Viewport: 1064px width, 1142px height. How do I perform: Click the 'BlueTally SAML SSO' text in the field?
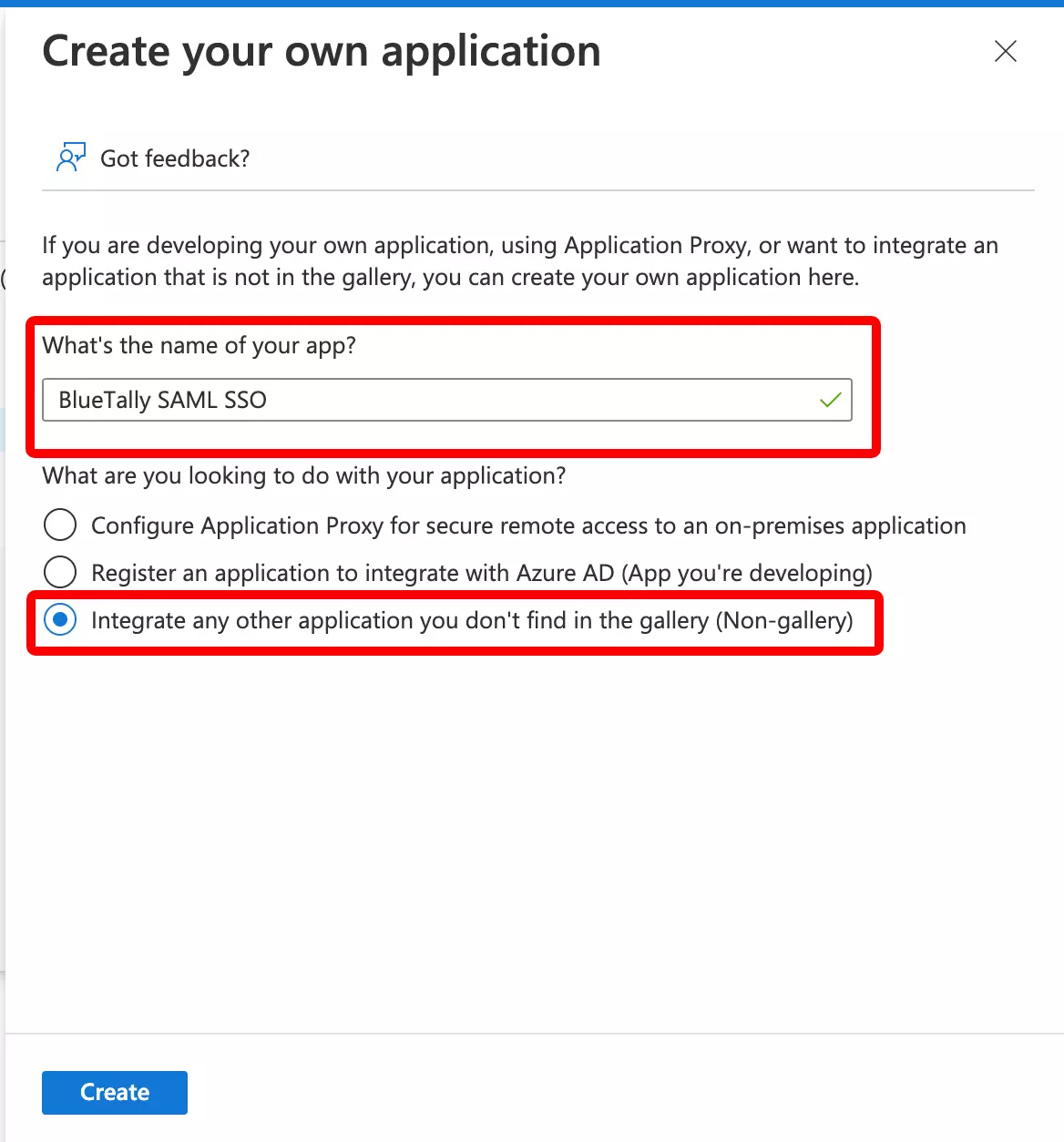click(163, 400)
